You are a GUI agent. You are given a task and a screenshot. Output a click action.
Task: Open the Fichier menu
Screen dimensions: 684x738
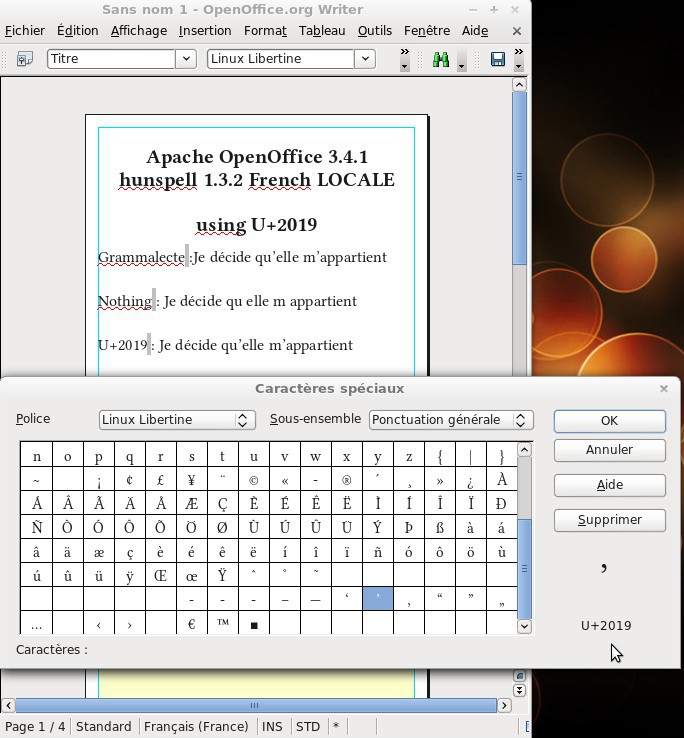click(24, 31)
